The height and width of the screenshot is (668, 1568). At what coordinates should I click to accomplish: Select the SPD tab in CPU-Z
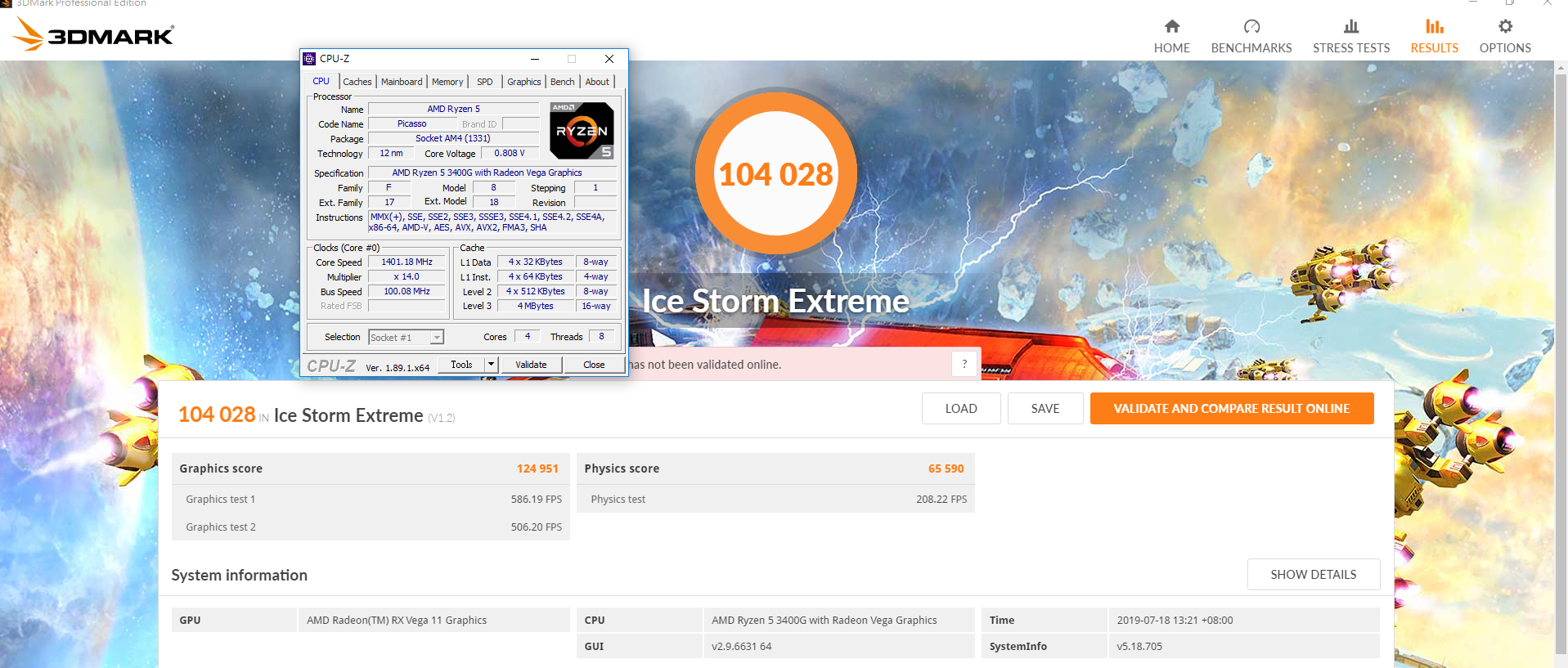(x=485, y=82)
